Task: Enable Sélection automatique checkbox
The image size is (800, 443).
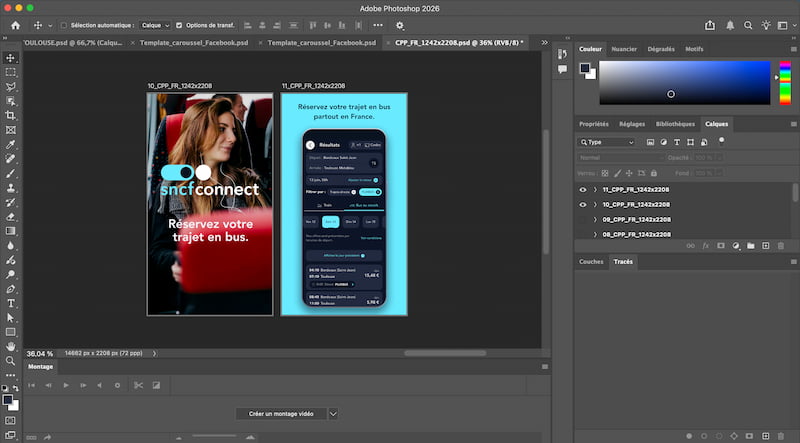Action: click(64, 25)
